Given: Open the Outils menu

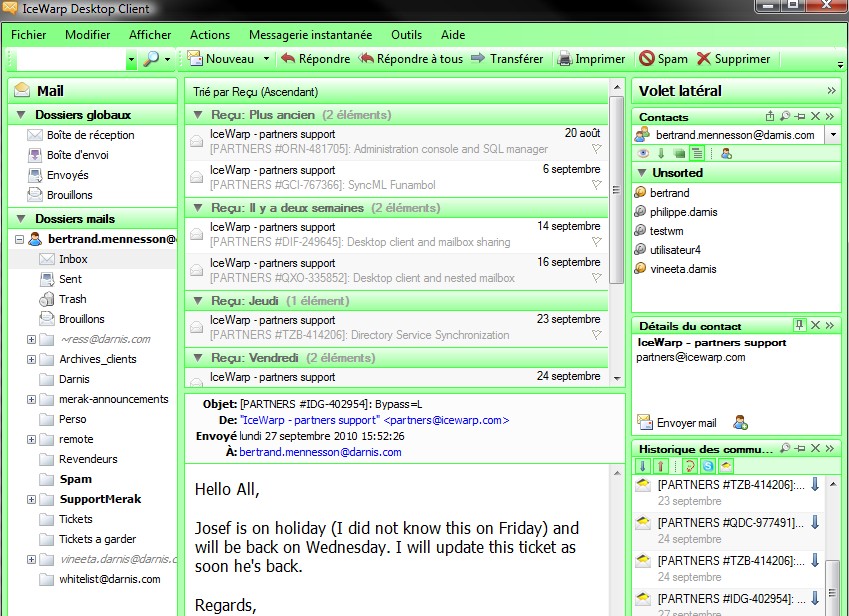Looking at the screenshot, I should pos(406,35).
